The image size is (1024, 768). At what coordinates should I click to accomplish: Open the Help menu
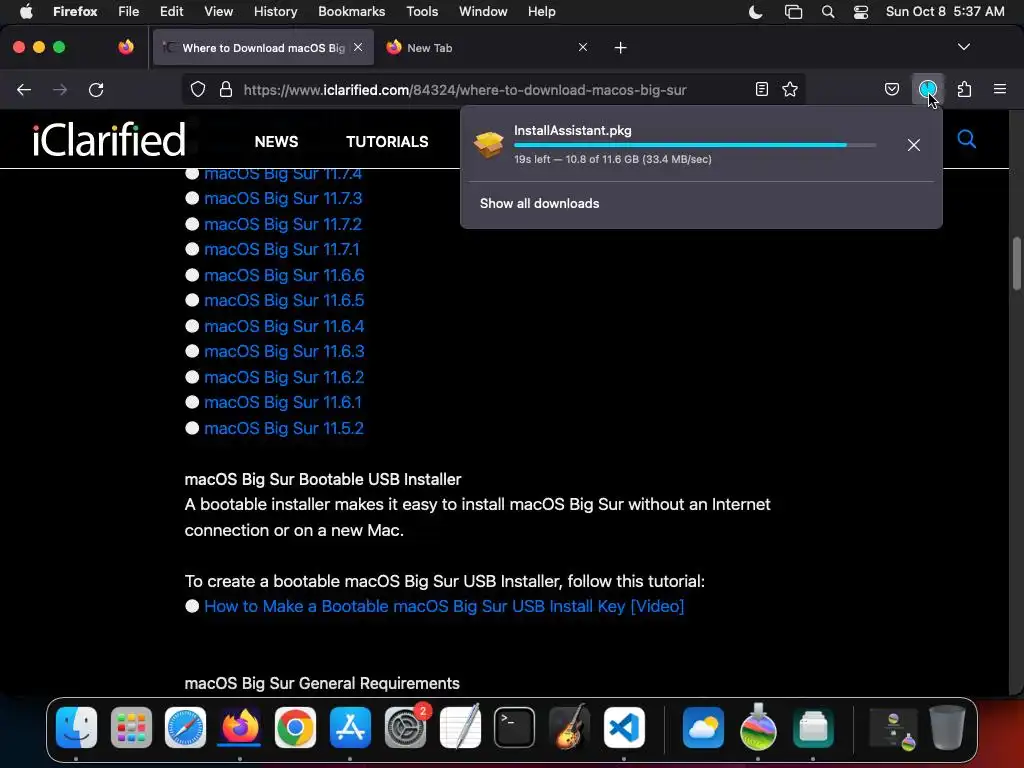[541, 12]
